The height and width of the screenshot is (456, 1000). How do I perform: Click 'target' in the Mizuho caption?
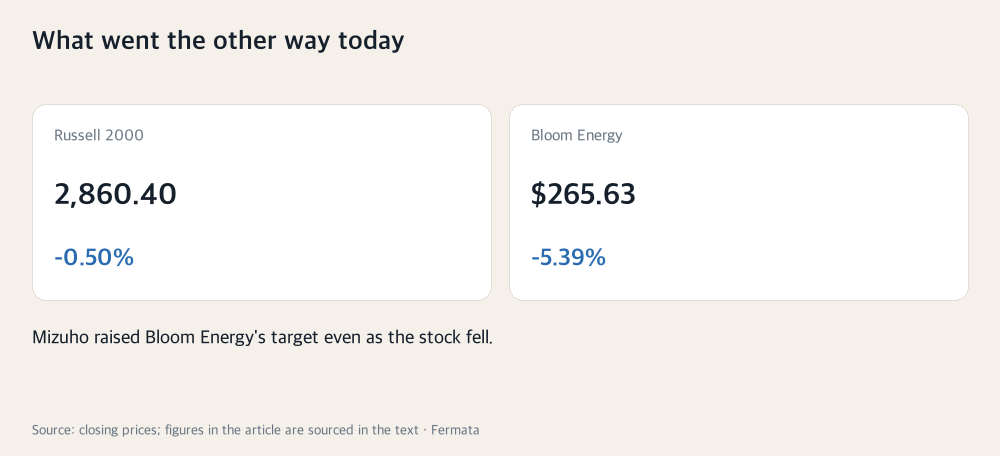pos(295,338)
